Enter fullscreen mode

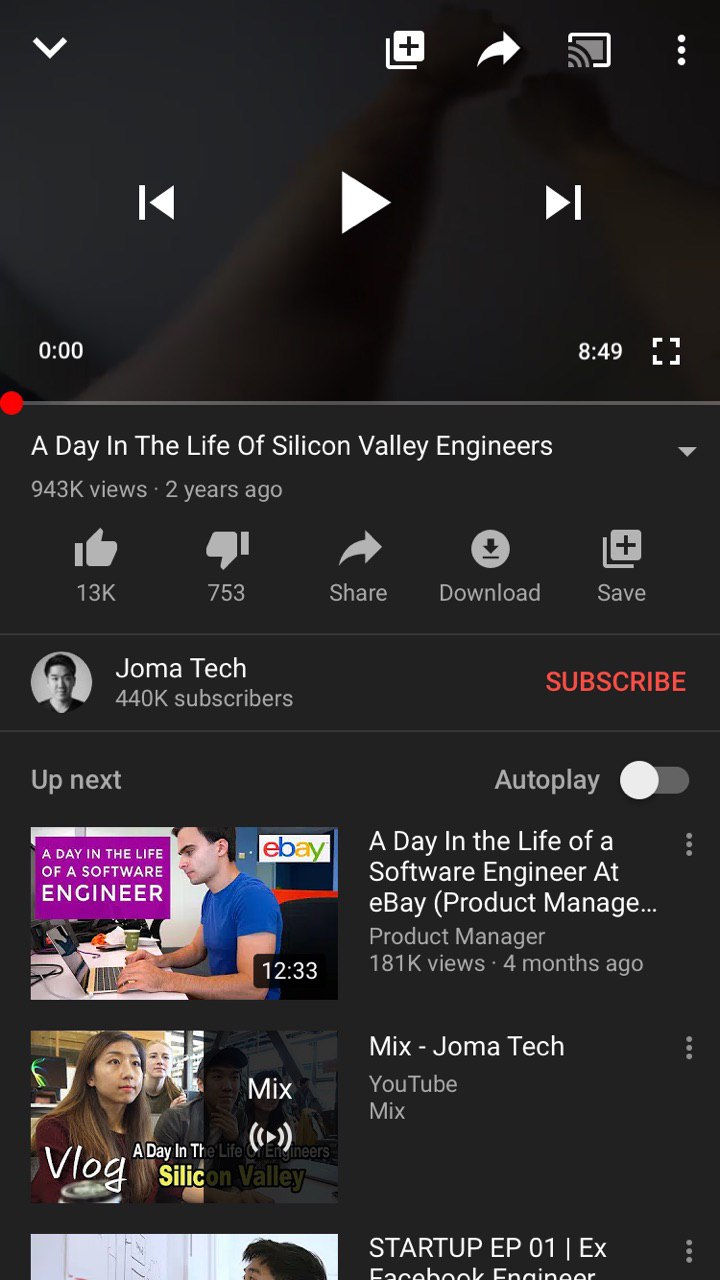point(666,351)
